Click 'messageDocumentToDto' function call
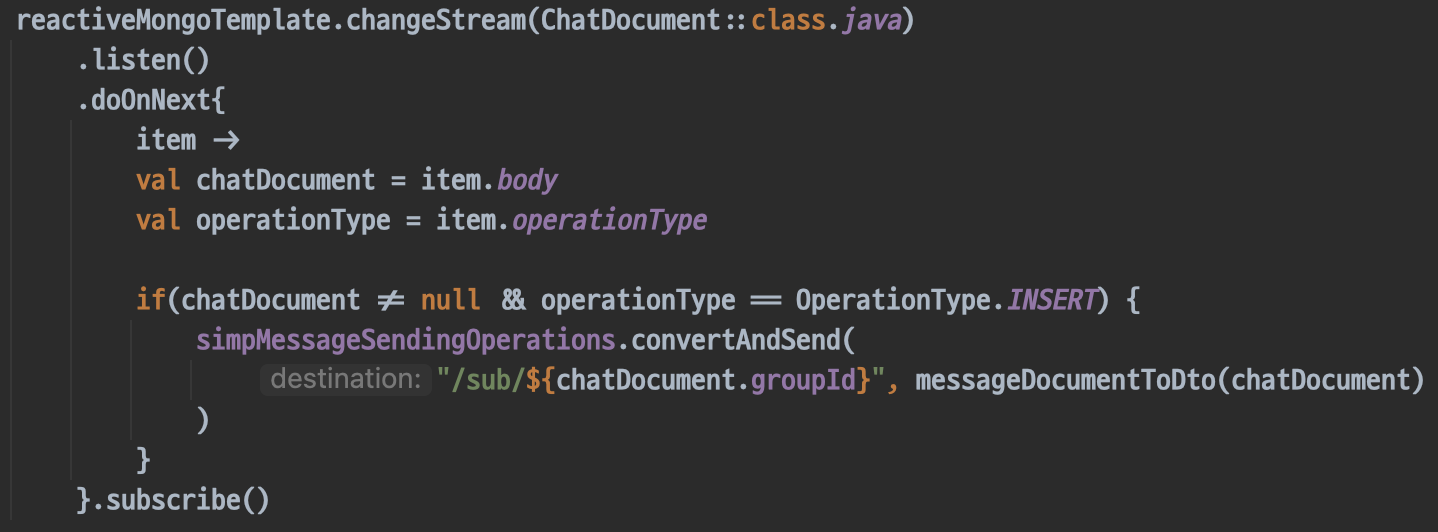This screenshot has height=532, width=1438. tap(1065, 380)
